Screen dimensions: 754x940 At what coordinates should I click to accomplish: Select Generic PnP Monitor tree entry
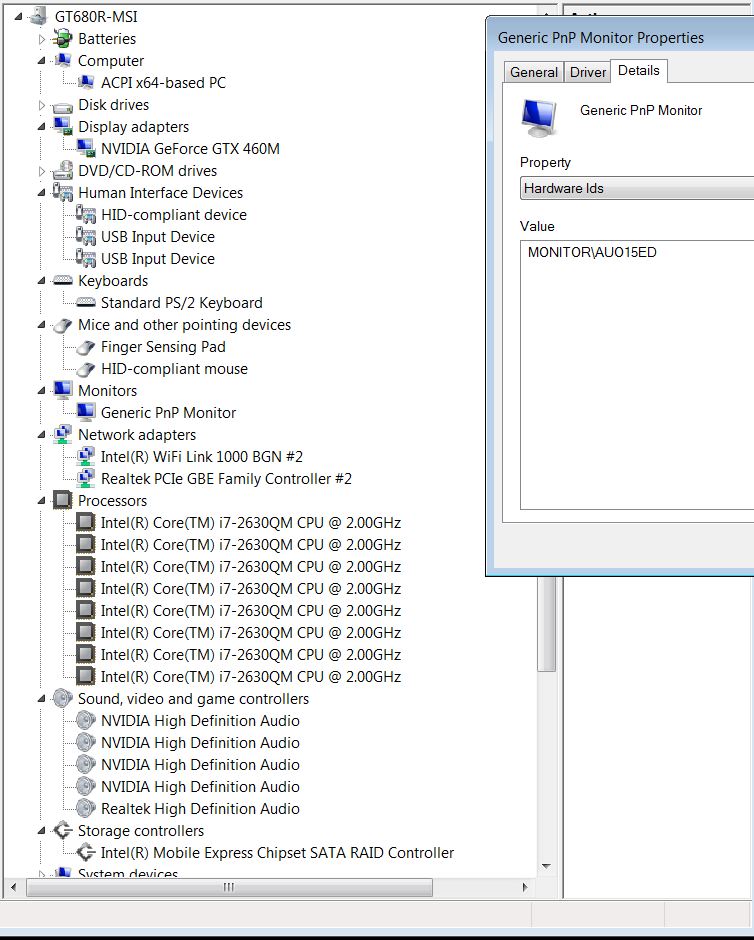(x=168, y=413)
